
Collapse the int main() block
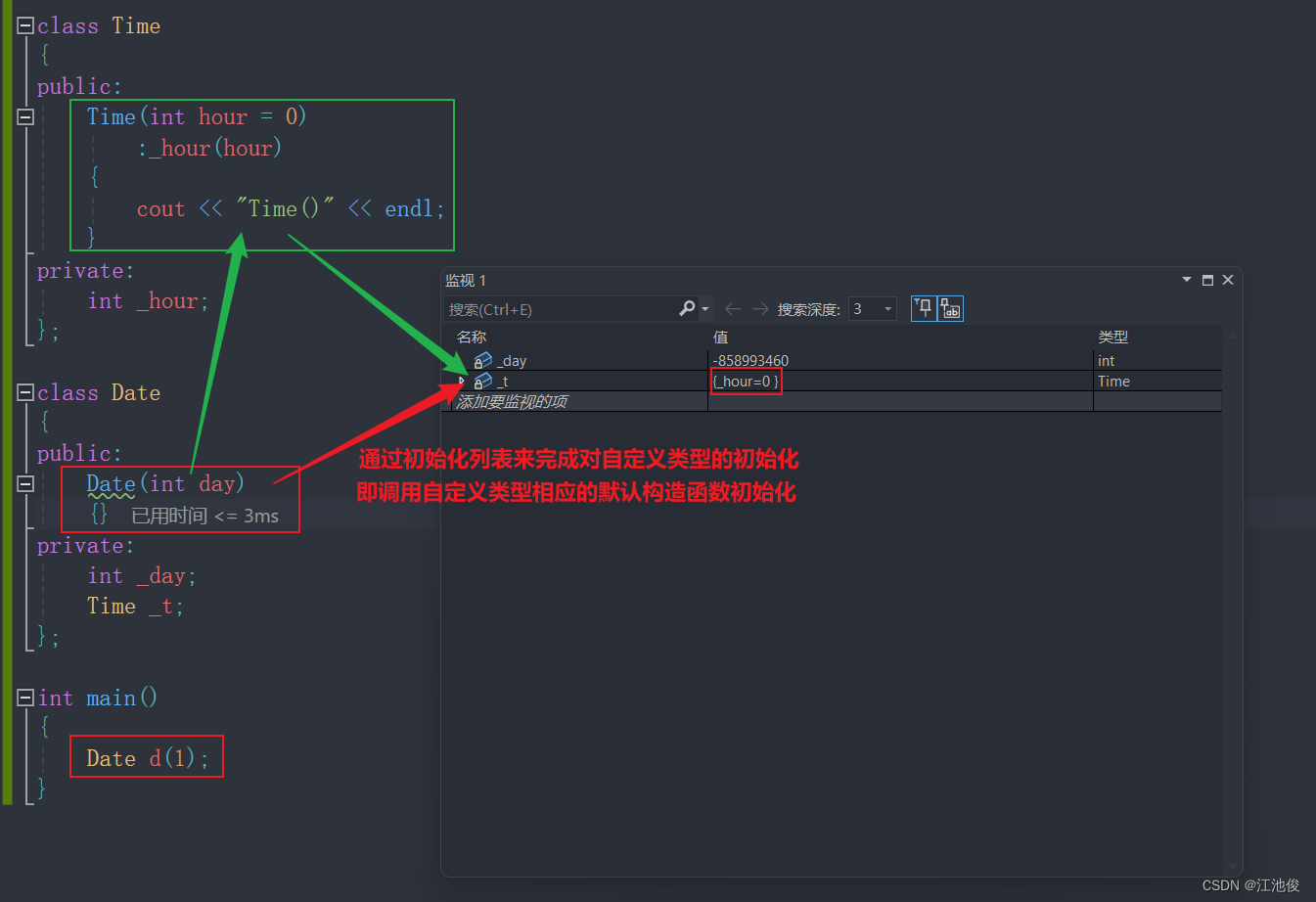25,698
